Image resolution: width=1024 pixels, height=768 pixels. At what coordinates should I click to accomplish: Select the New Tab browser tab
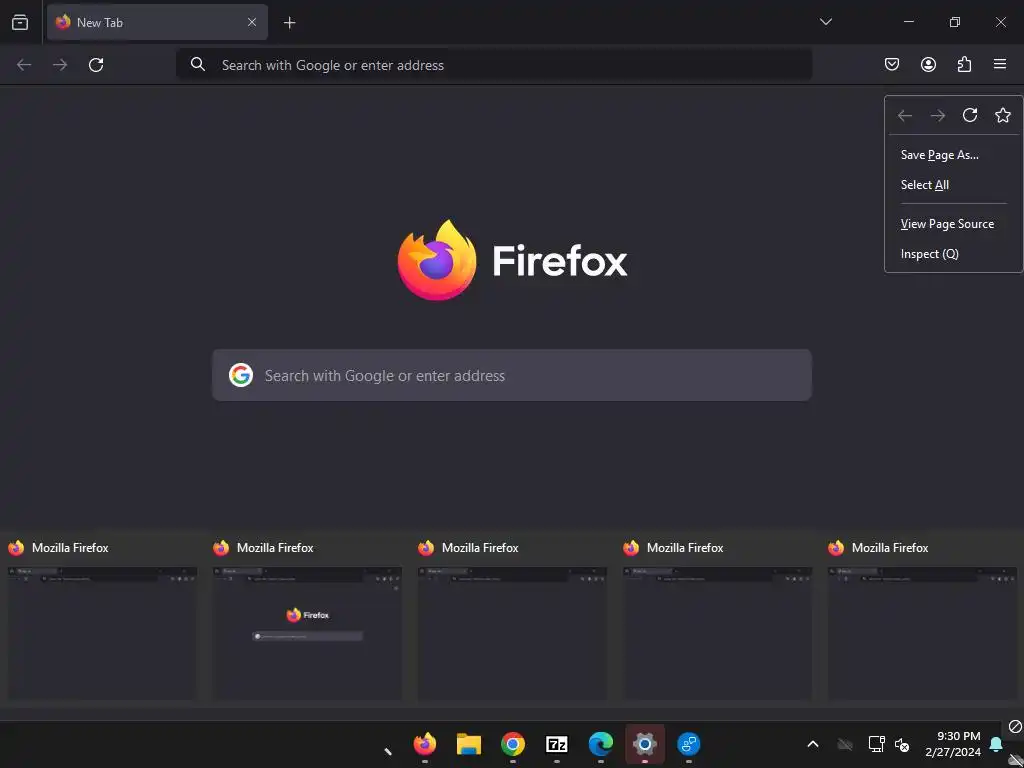(x=157, y=22)
